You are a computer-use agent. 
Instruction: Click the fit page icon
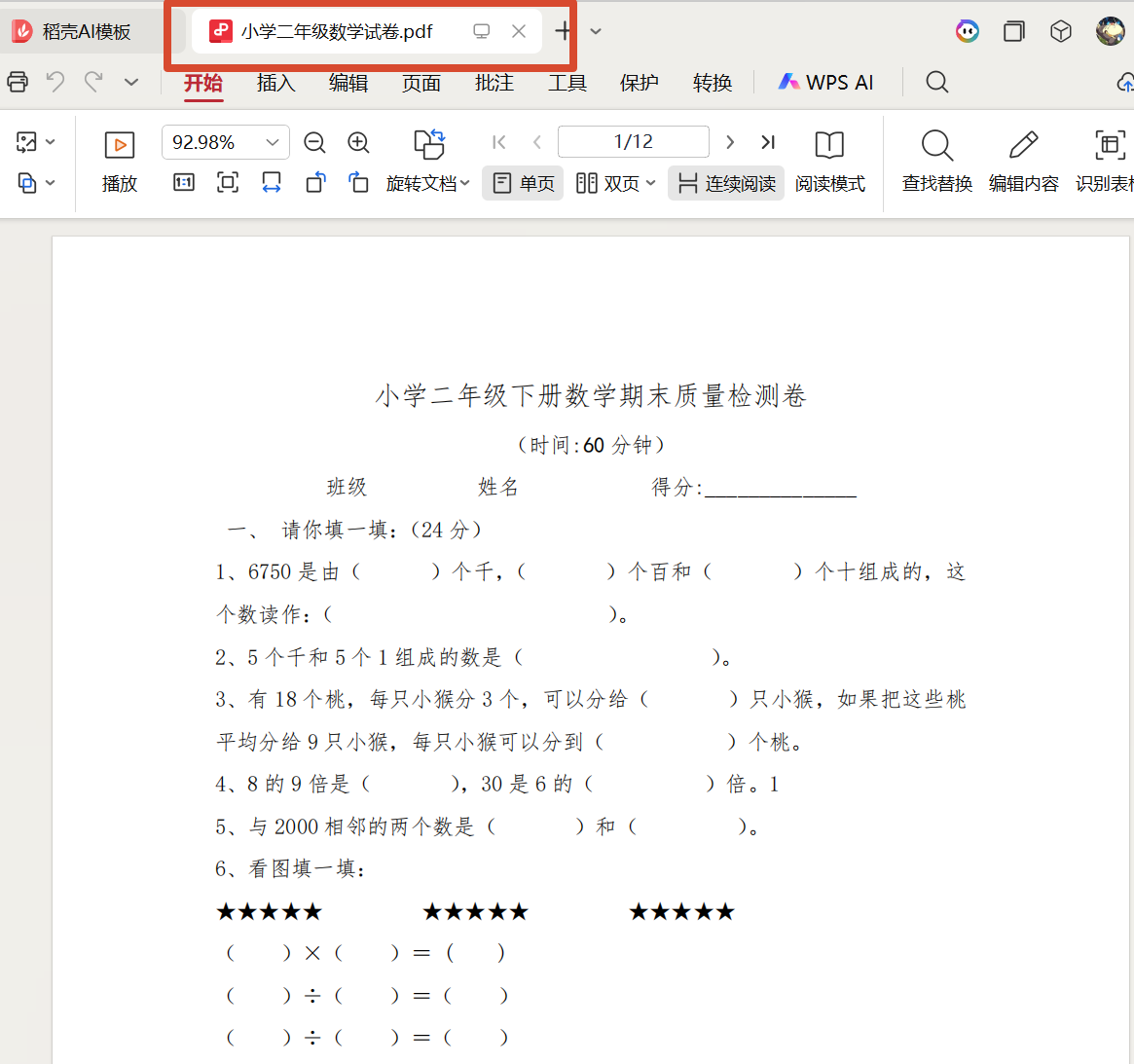pos(228,182)
